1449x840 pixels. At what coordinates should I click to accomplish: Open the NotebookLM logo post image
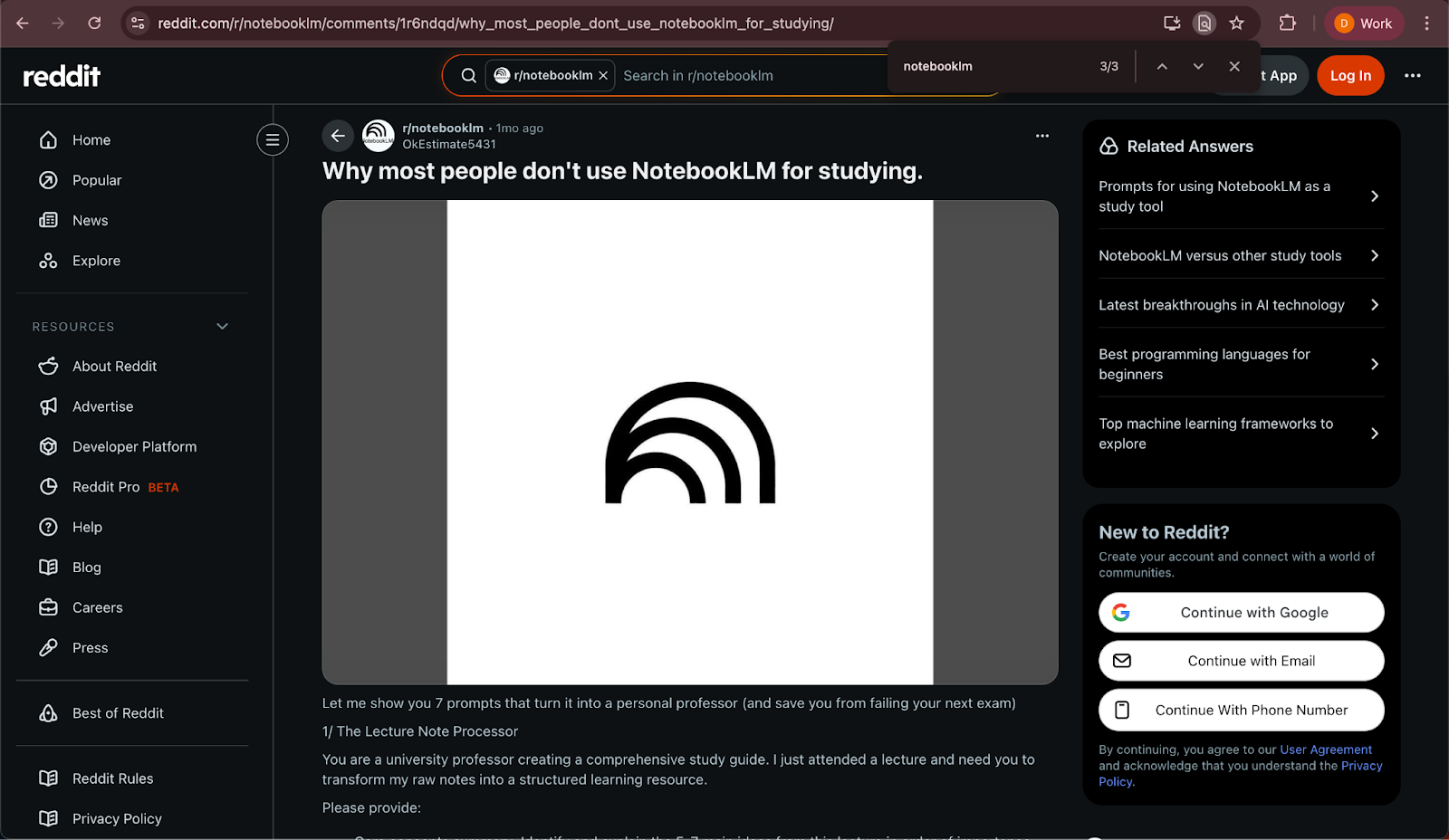point(690,443)
